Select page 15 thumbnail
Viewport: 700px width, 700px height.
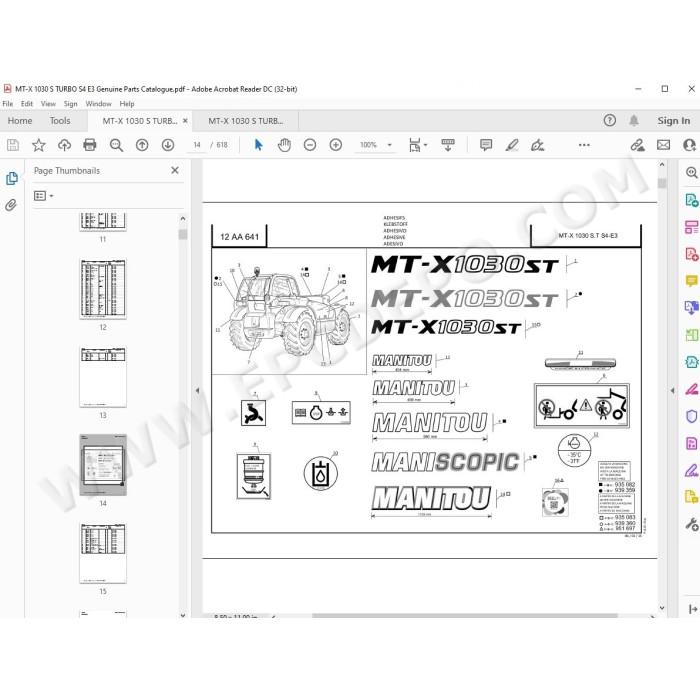tap(103, 553)
